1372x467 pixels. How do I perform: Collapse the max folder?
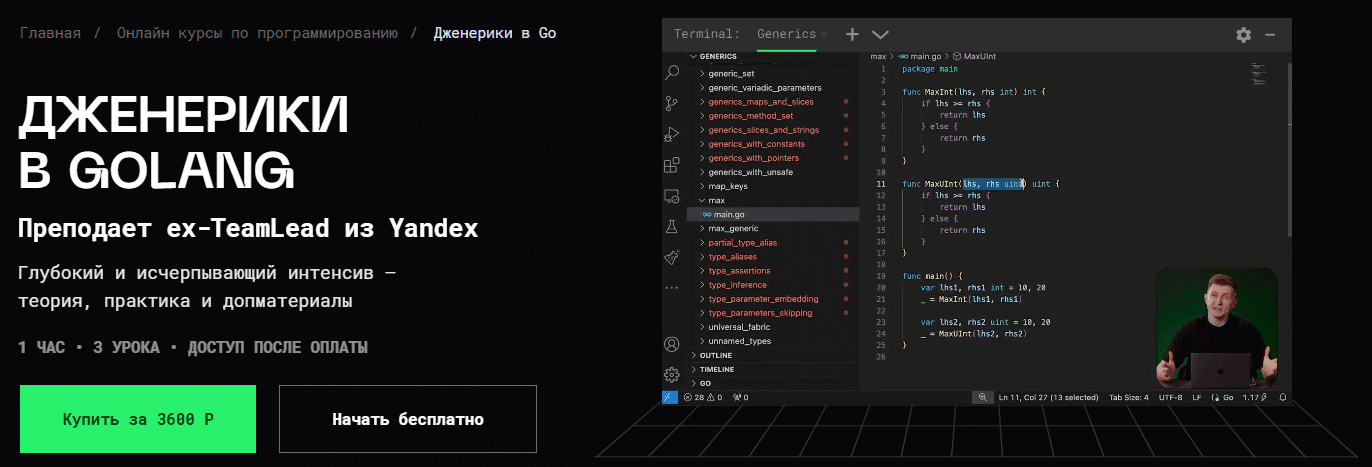click(x=715, y=200)
